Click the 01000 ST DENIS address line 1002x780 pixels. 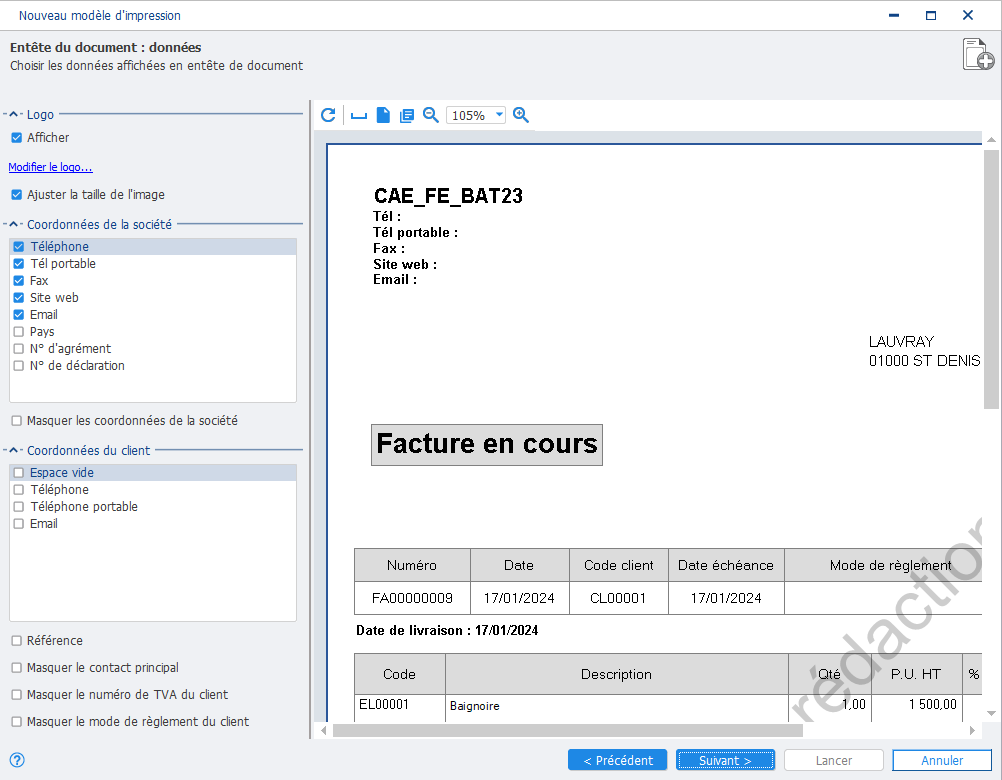click(924, 361)
